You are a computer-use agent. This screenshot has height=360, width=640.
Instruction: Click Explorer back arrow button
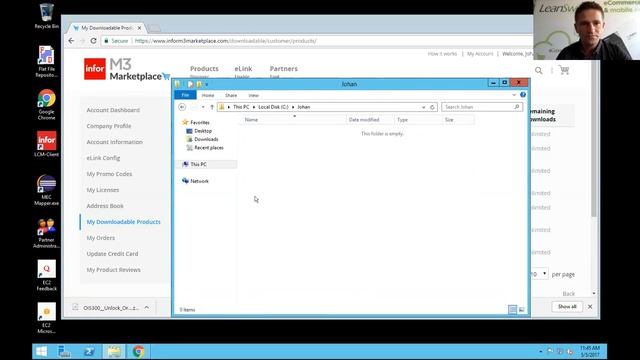click(182, 107)
